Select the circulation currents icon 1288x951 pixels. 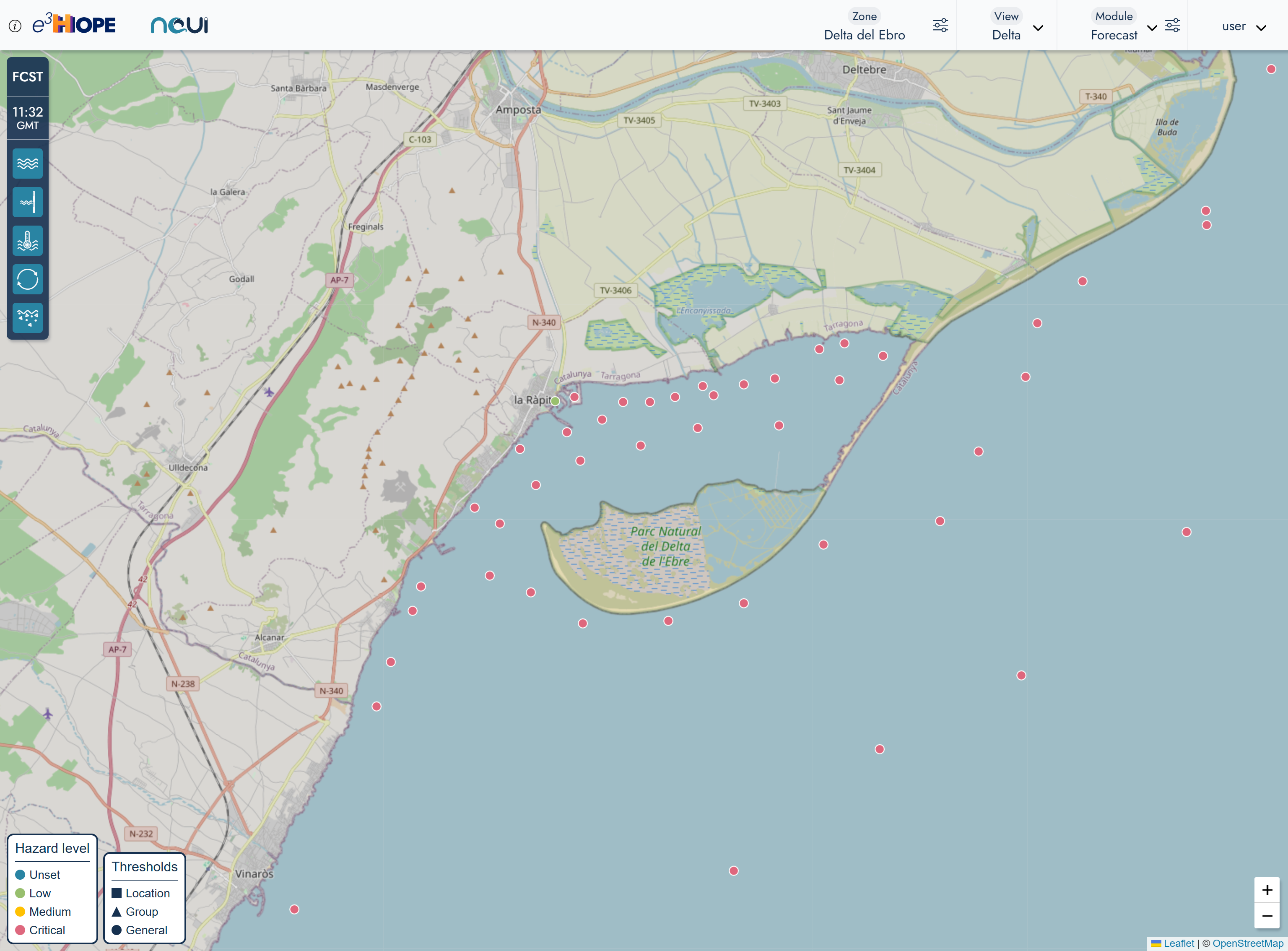click(28, 279)
